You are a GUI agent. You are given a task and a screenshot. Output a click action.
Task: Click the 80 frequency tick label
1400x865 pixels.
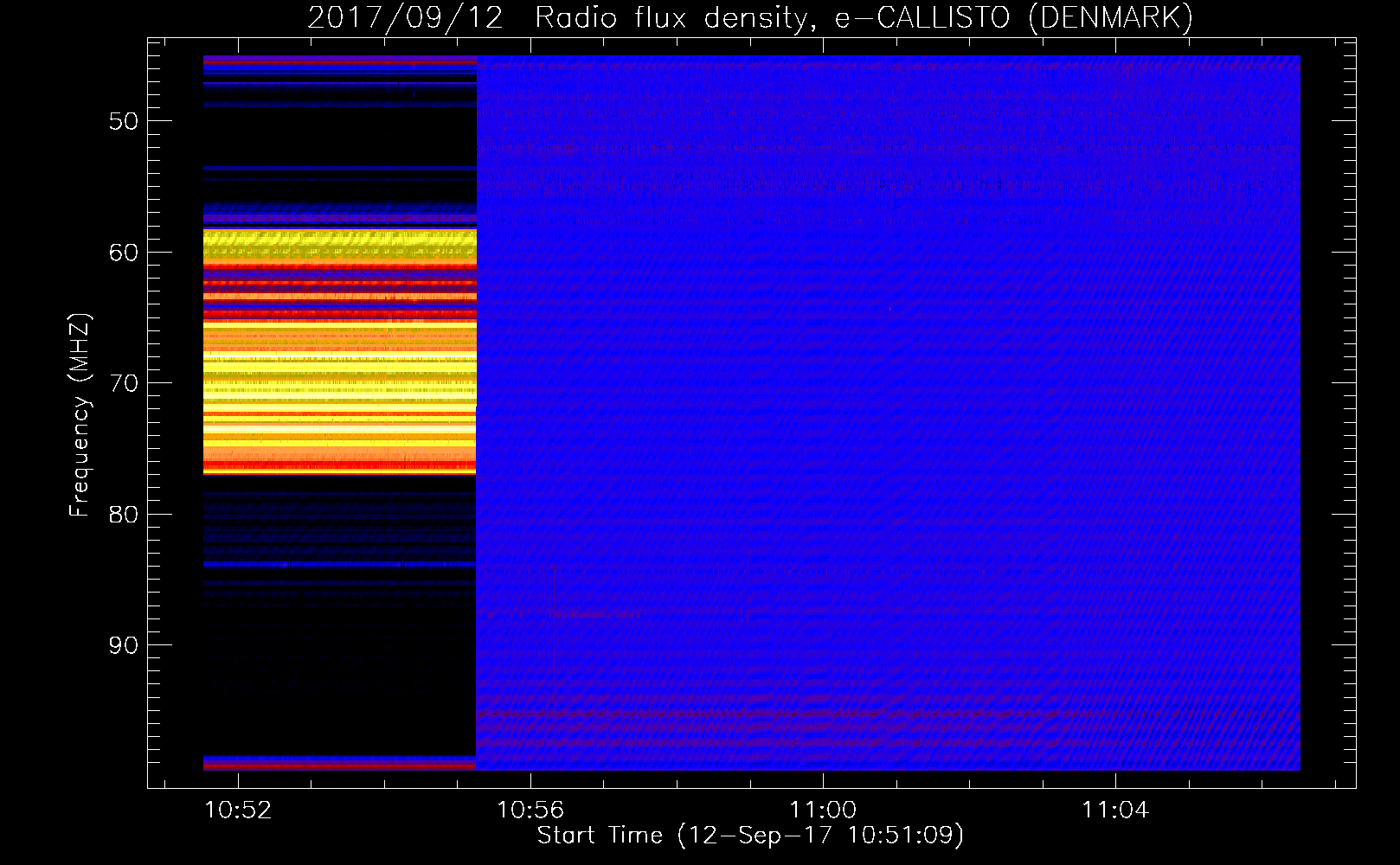[x=124, y=514]
